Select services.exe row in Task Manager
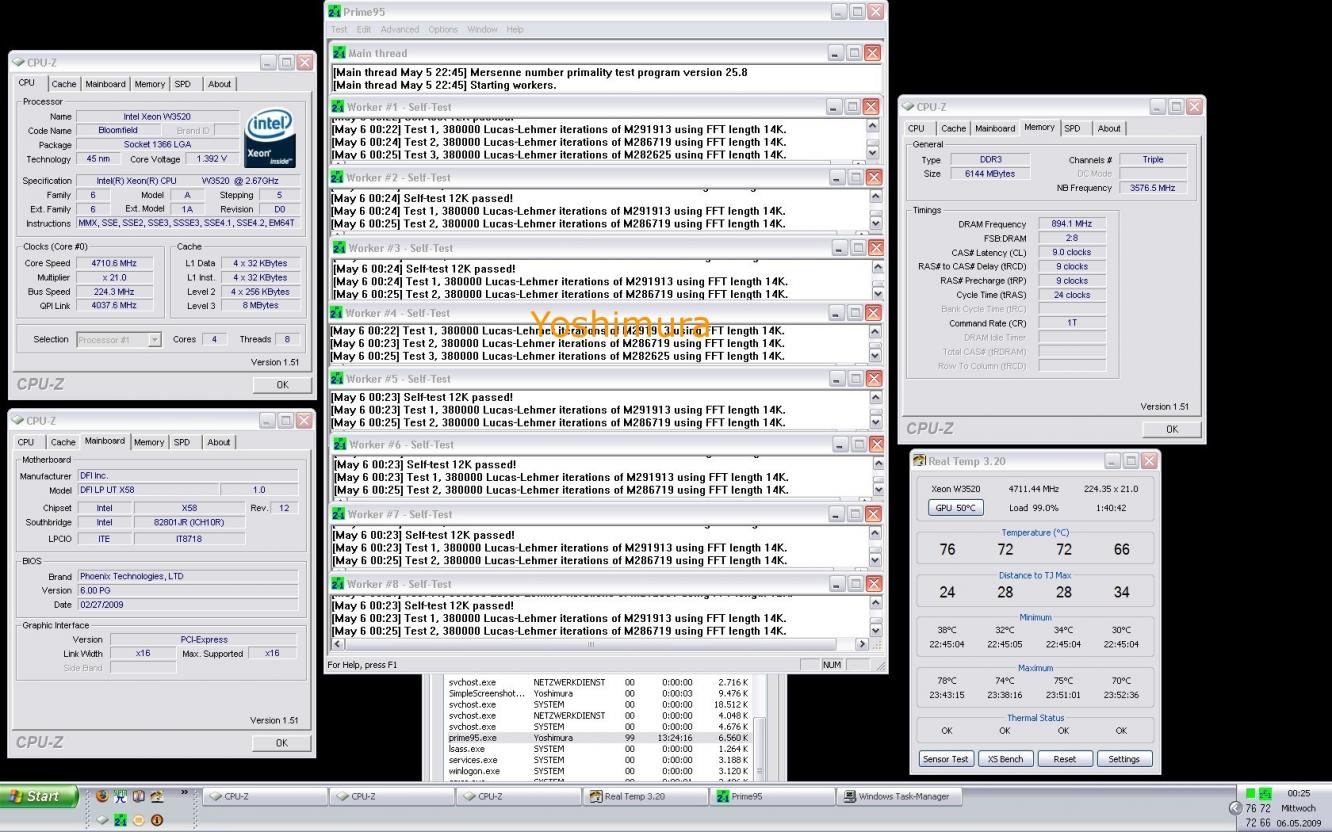Screen dimensions: 1332x832 pyautogui.click(x=599, y=760)
